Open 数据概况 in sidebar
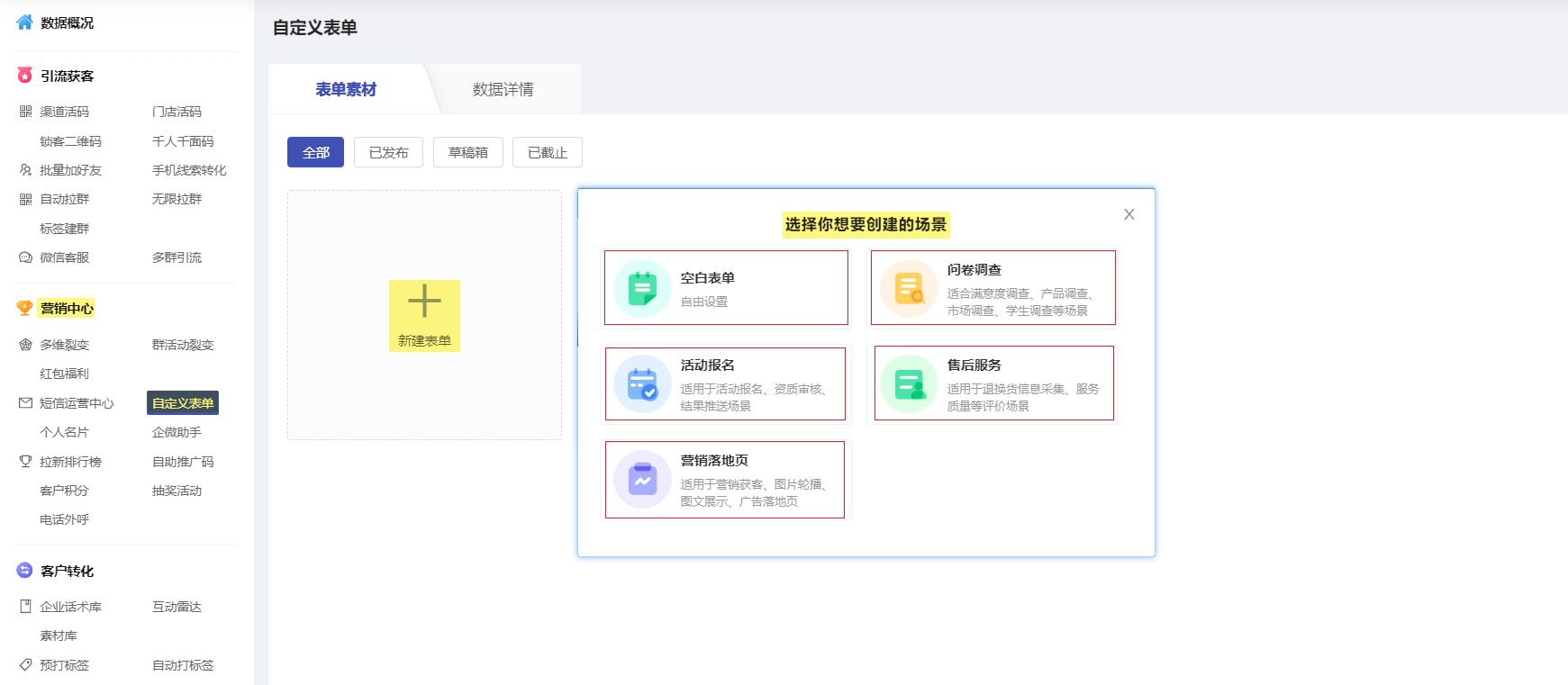 [67, 23]
